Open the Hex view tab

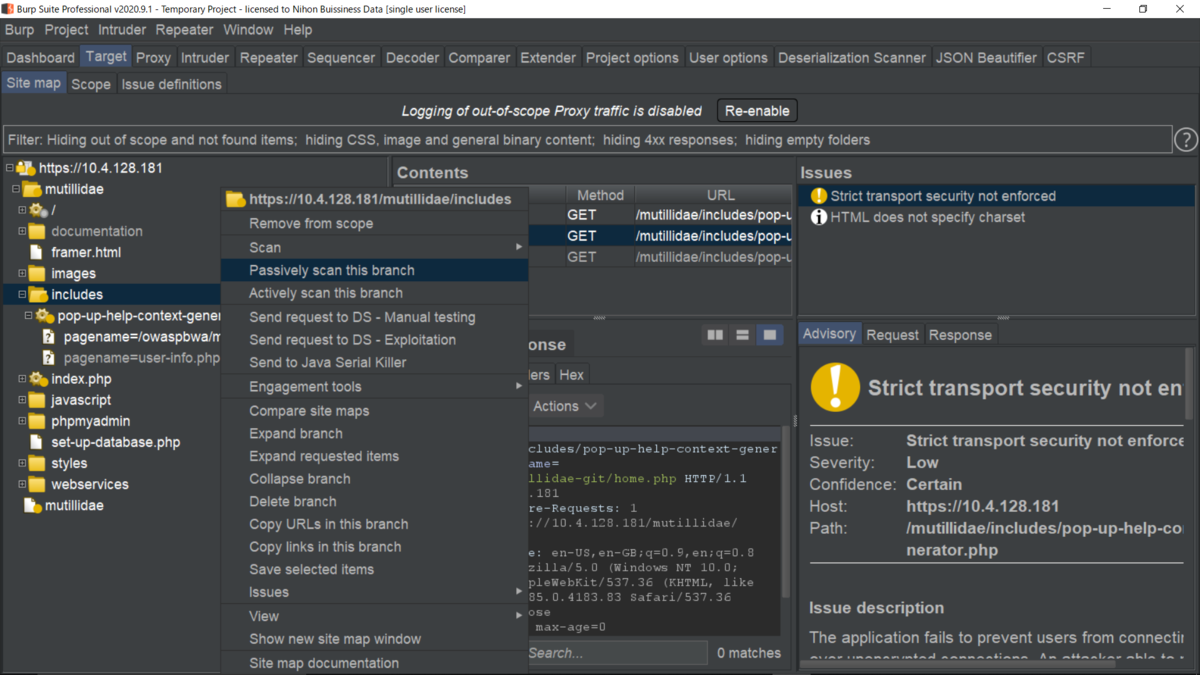click(572, 374)
